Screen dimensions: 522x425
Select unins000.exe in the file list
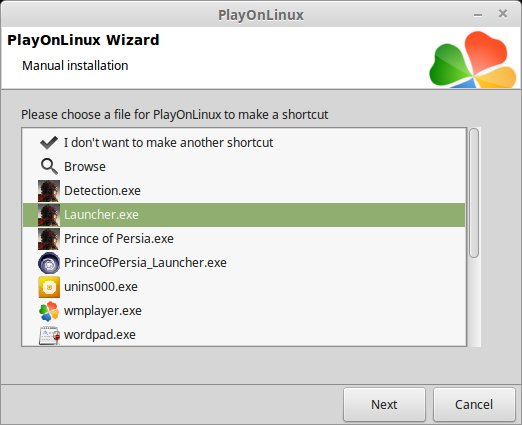pyautogui.click(x=244, y=287)
